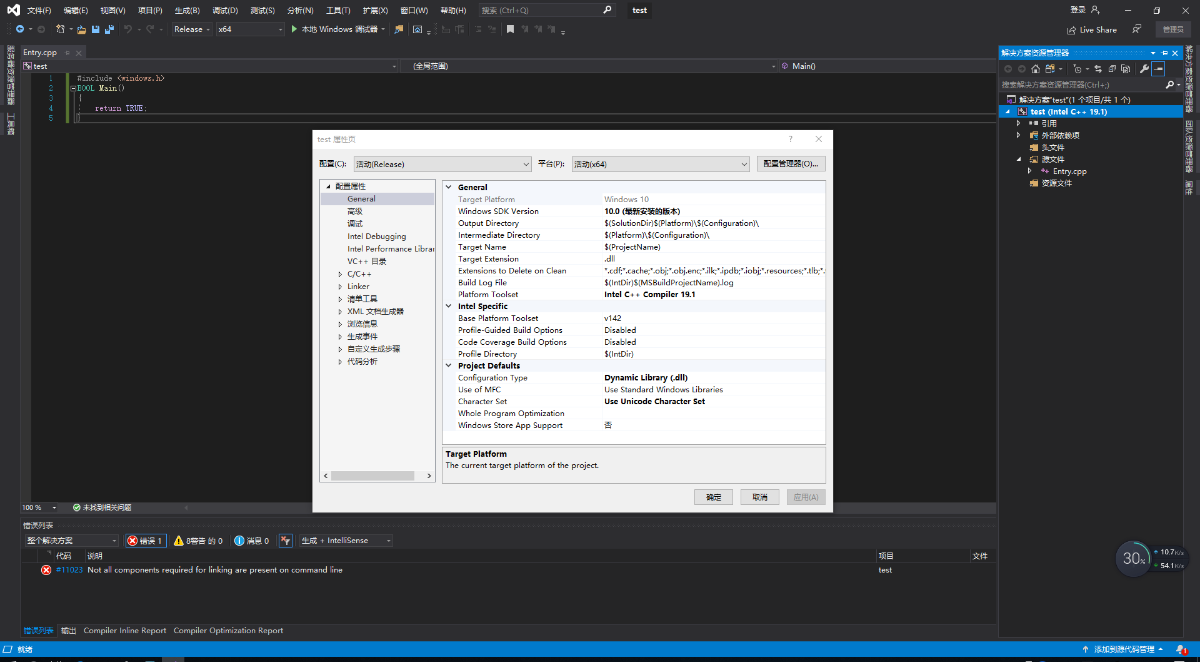Click the Preview Selected Items icon

click(1158, 69)
